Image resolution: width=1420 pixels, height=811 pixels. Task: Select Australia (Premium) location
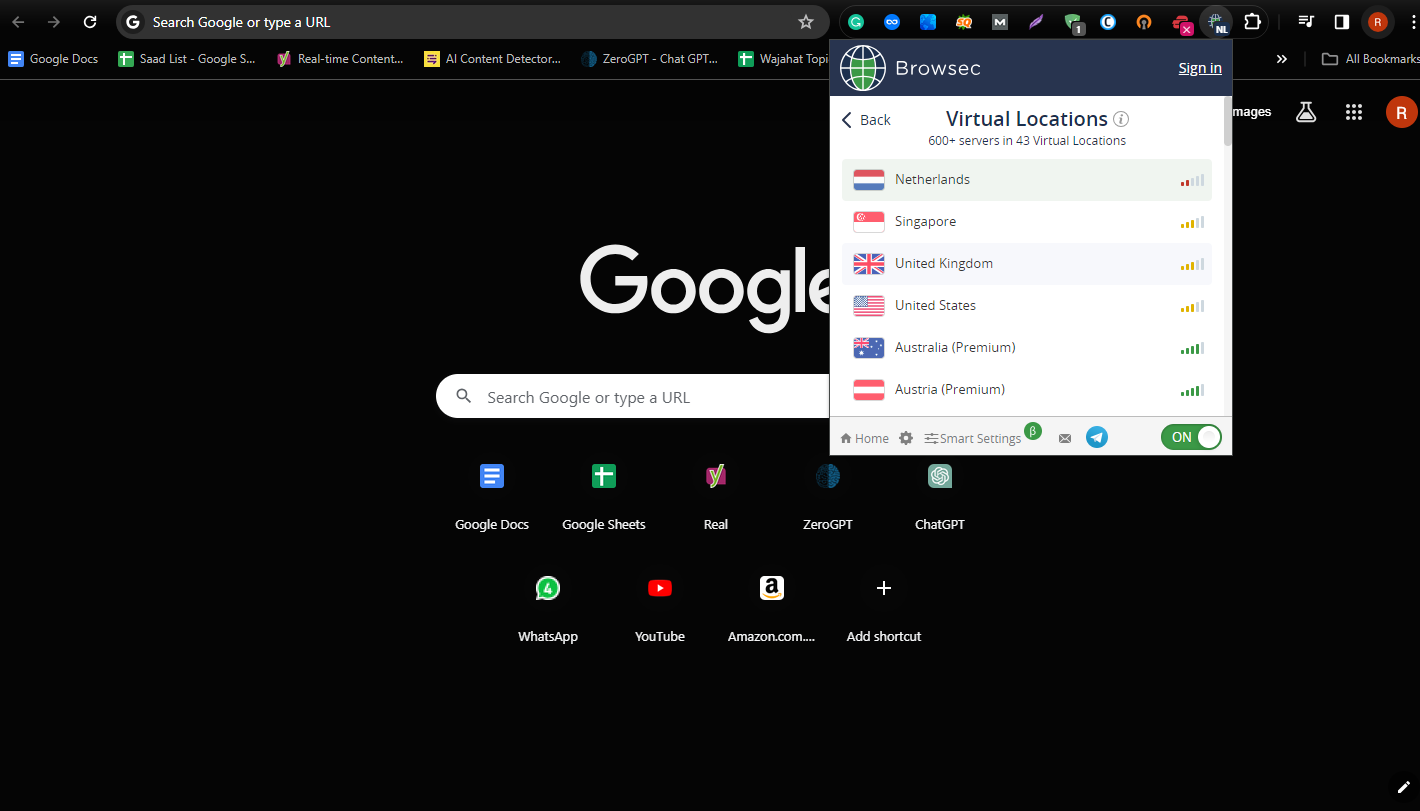[1027, 348]
